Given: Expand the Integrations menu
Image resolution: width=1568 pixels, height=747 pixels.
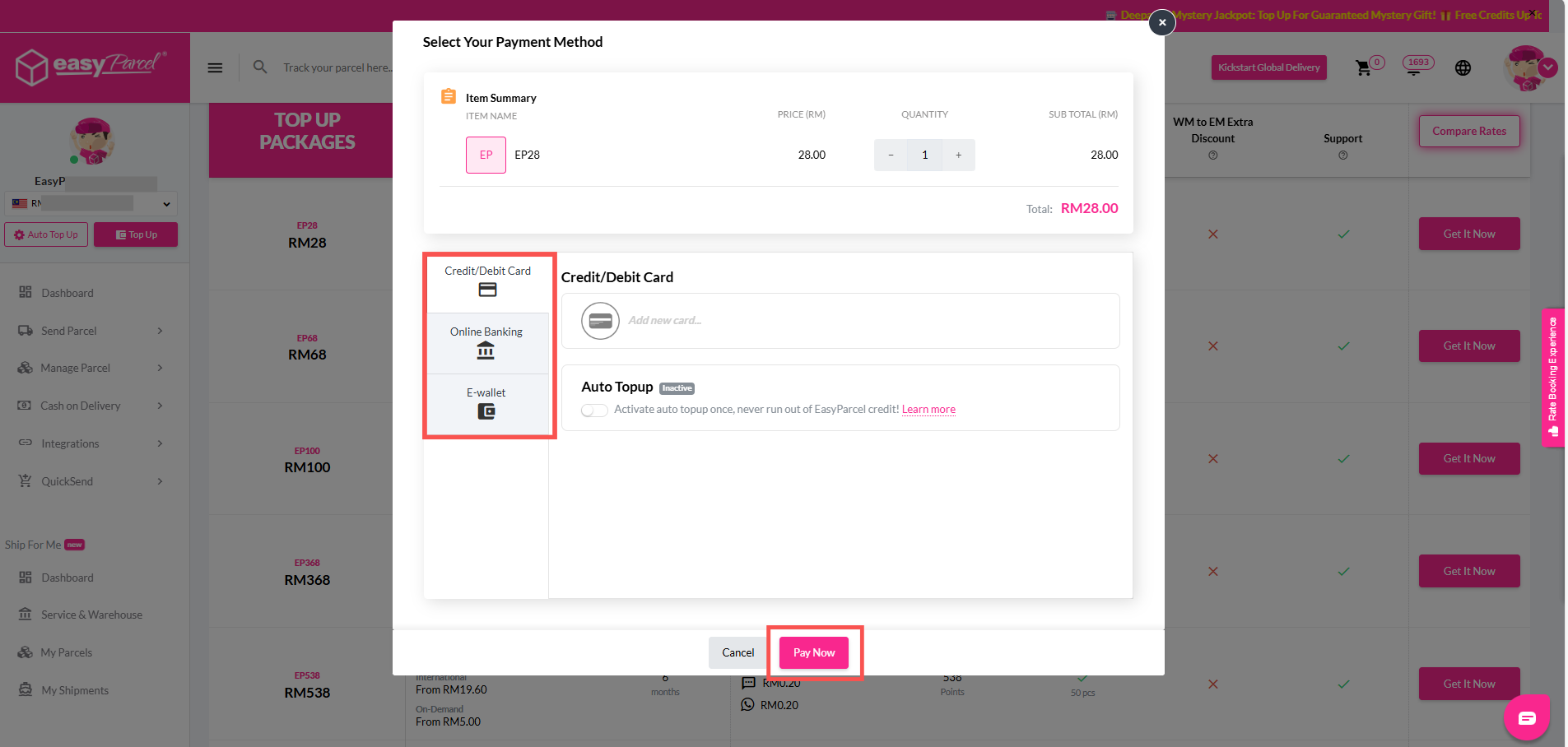Looking at the screenshot, I should [x=91, y=443].
